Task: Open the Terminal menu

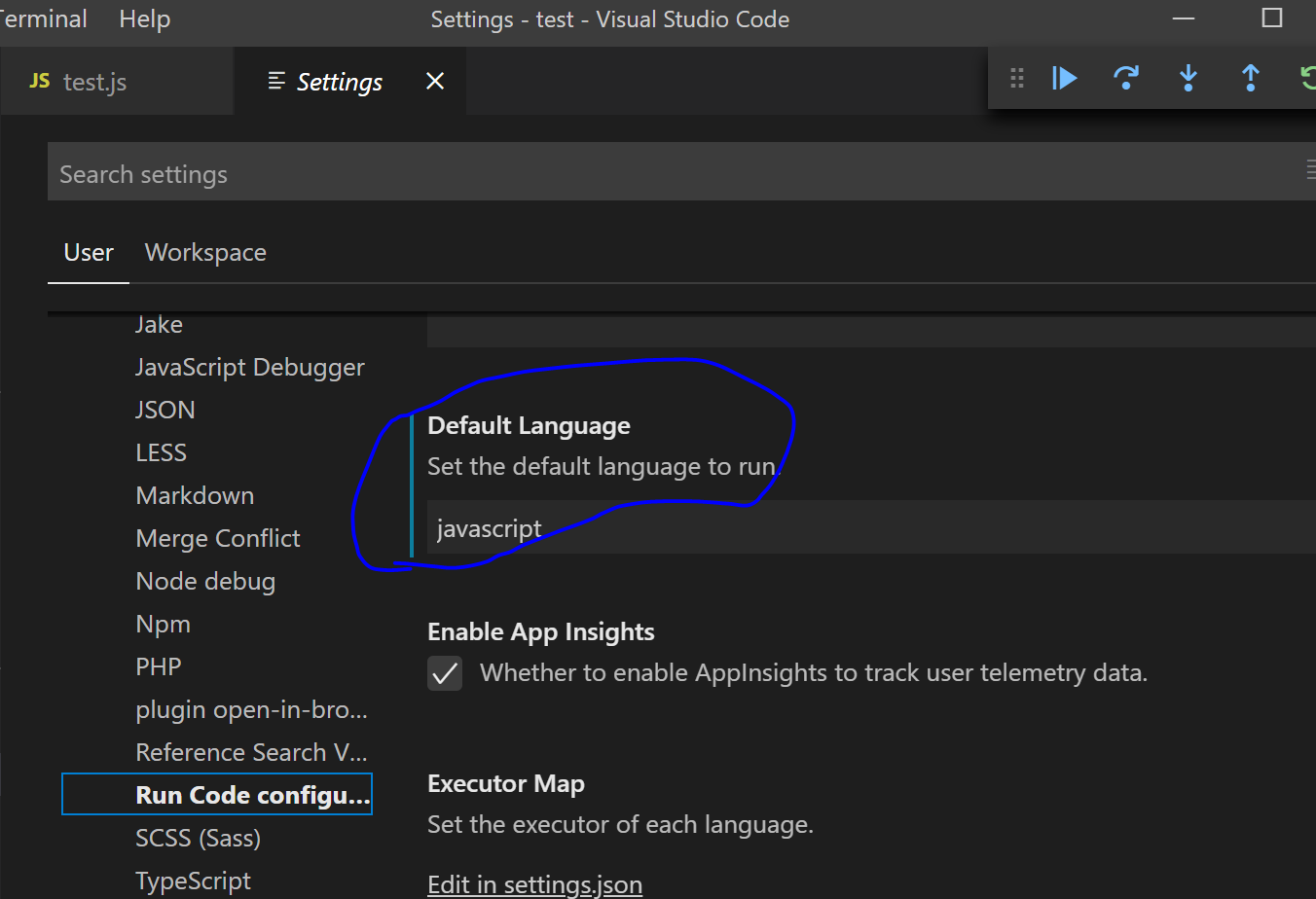Action: 44,19
